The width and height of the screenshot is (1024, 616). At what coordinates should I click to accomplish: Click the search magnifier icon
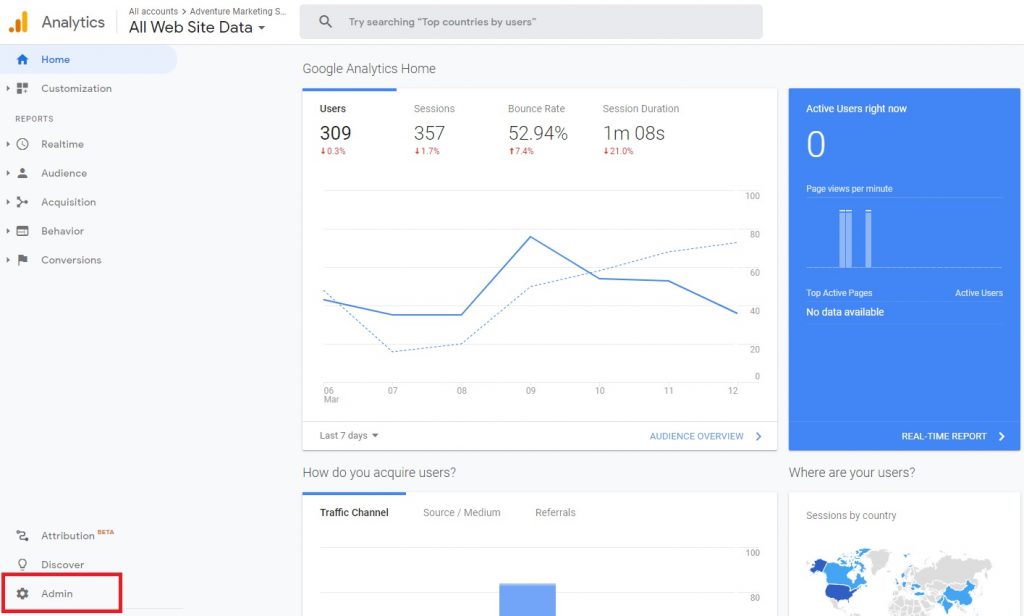325,22
